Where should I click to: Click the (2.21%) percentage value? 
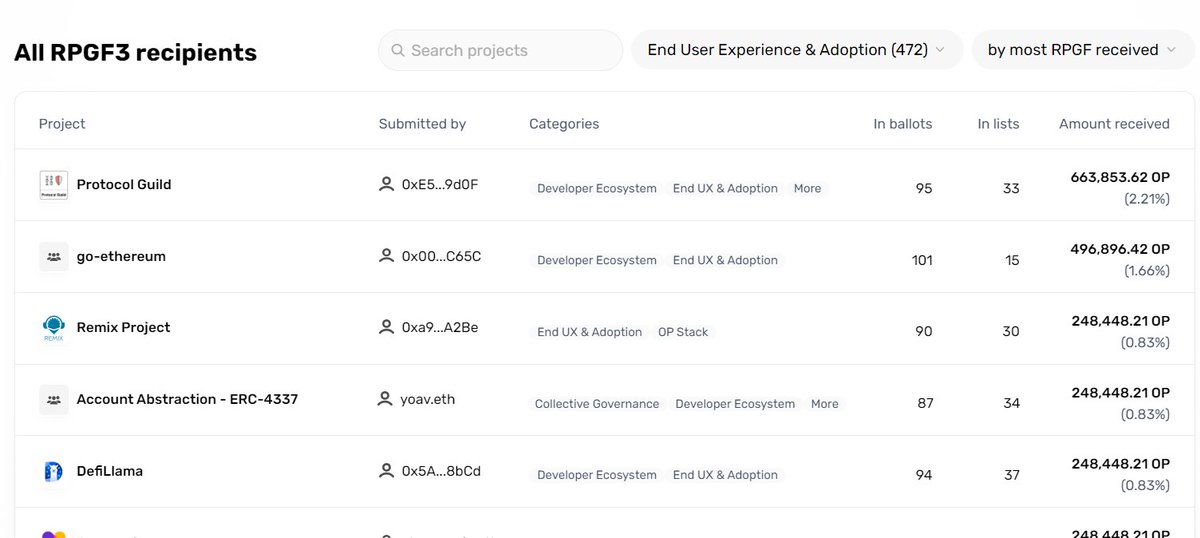click(1146, 199)
